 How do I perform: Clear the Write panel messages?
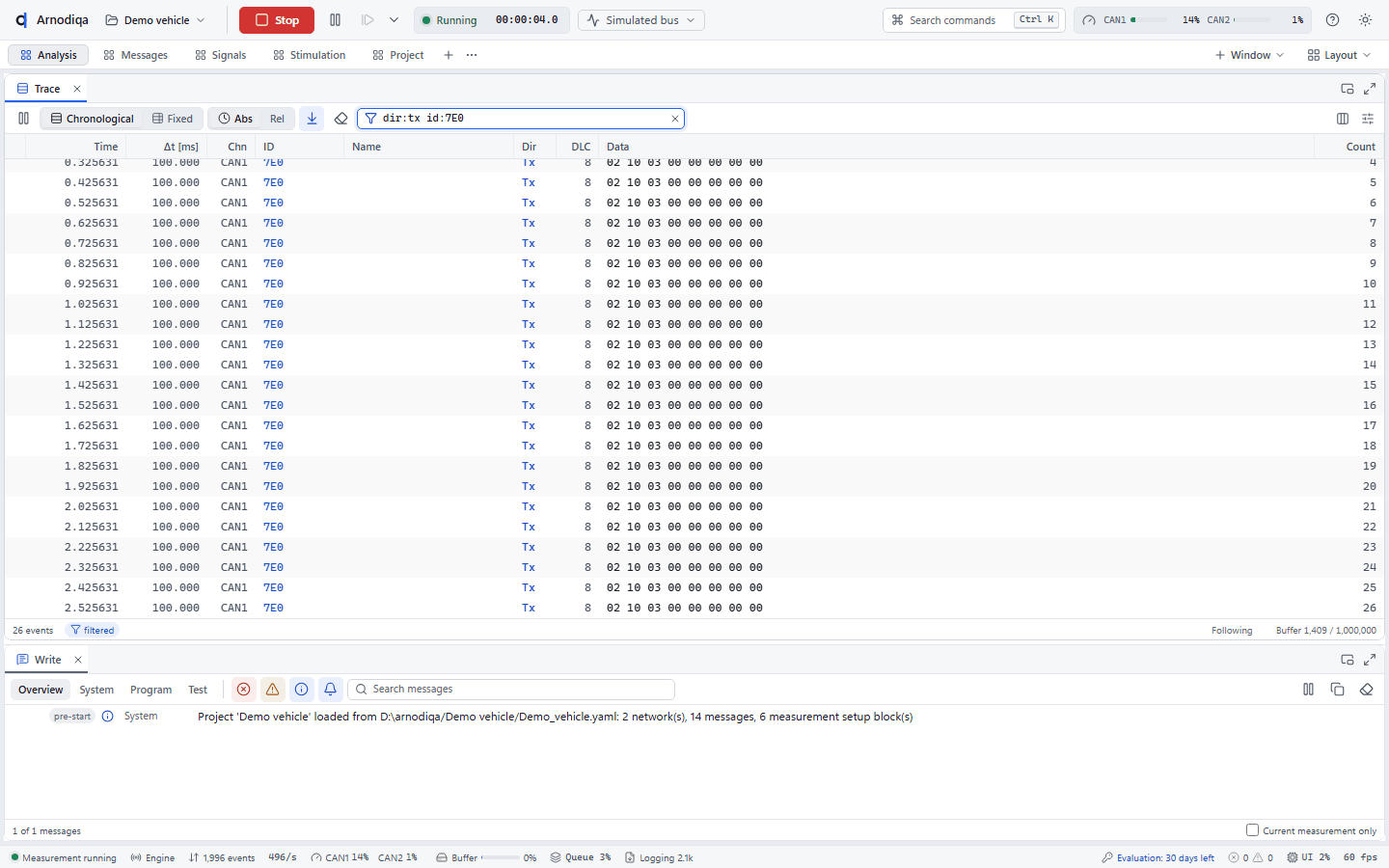point(1366,690)
